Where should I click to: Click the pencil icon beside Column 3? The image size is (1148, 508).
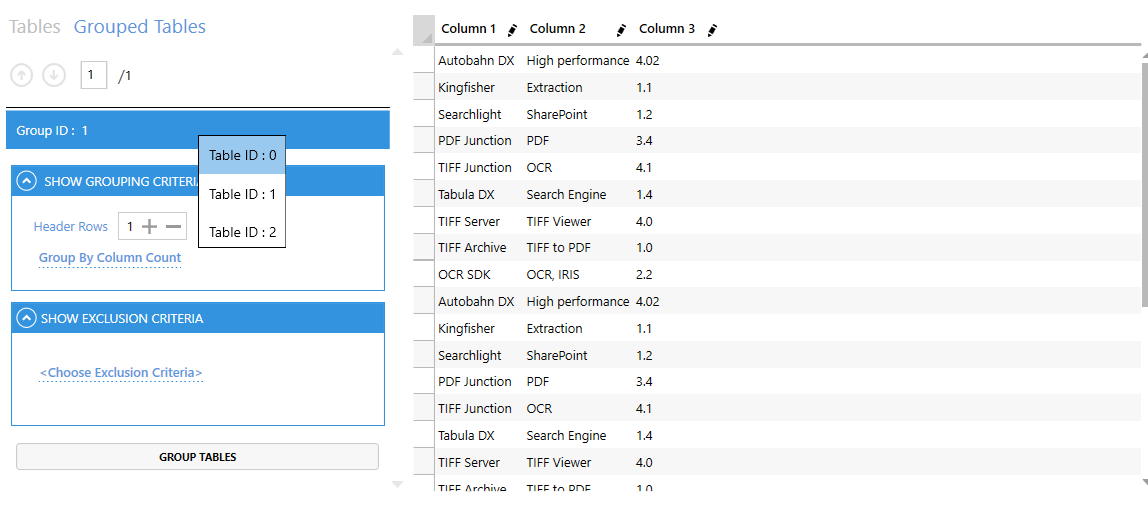coord(712,30)
